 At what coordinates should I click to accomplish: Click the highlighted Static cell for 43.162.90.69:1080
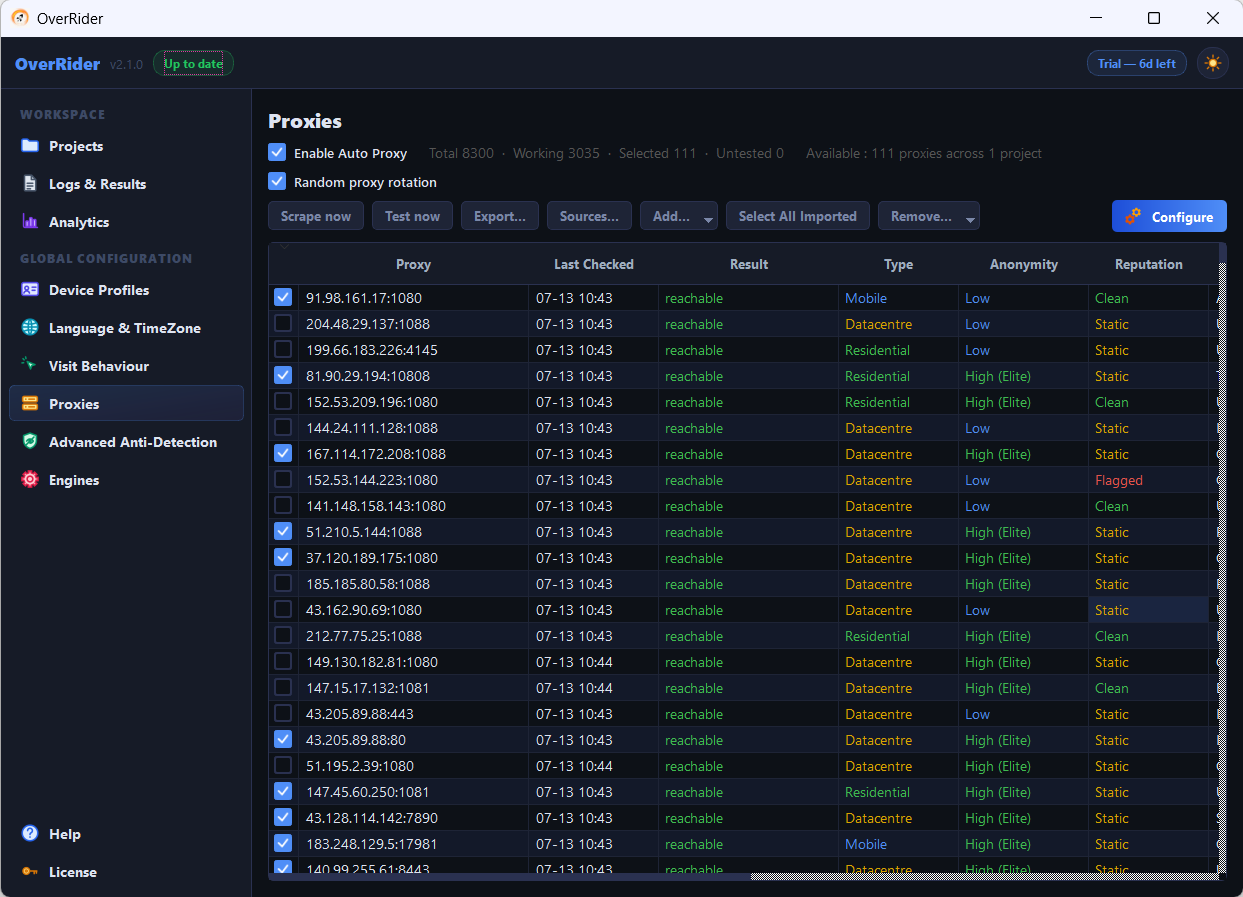(1149, 610)
